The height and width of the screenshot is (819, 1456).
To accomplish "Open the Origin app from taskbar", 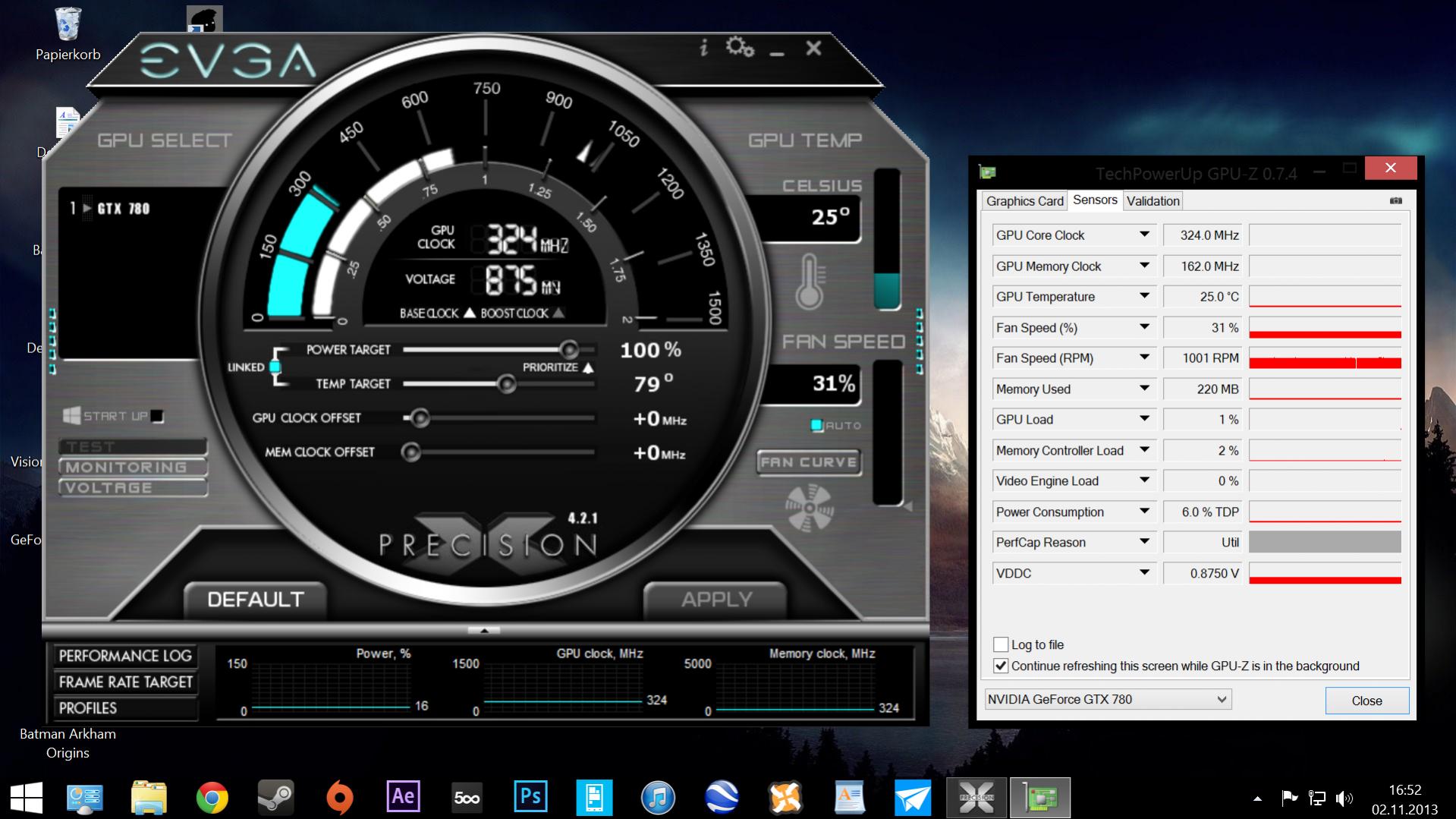I will pos(340,798).
